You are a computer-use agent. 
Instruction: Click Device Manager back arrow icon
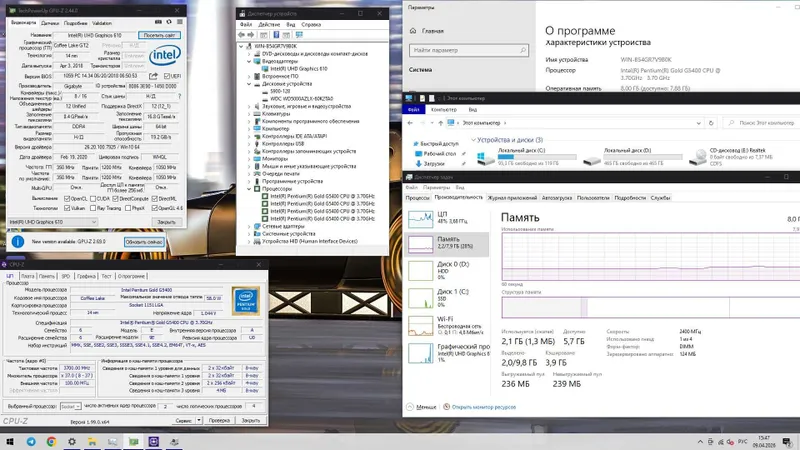(241, 35)
